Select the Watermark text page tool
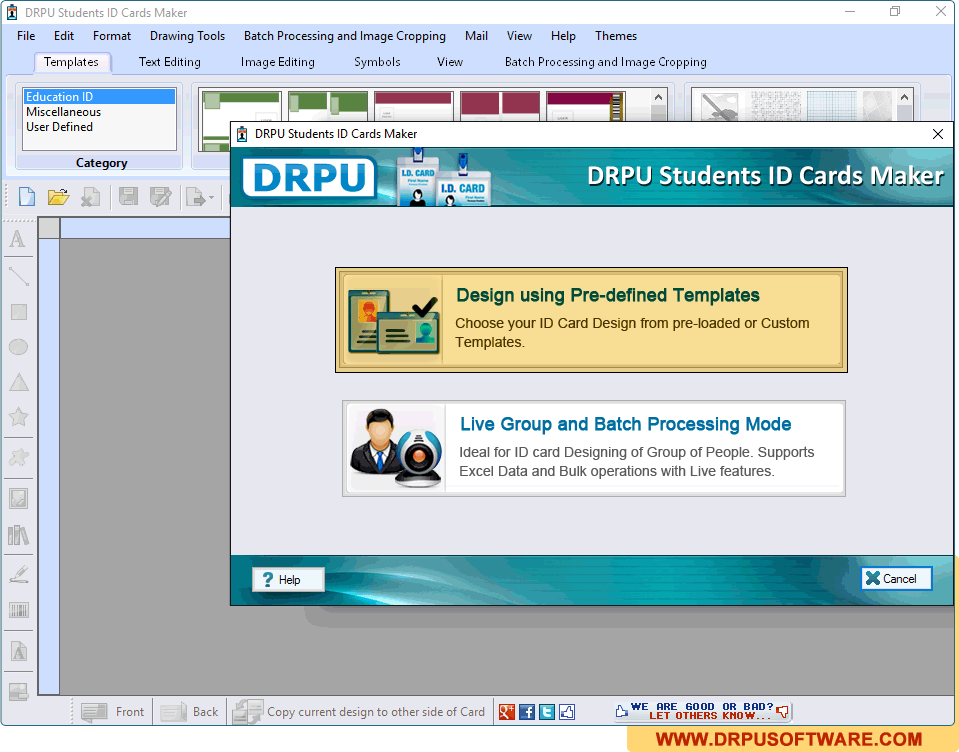The height and width of the screenshot is (752, 959). (x=19, y=651)
